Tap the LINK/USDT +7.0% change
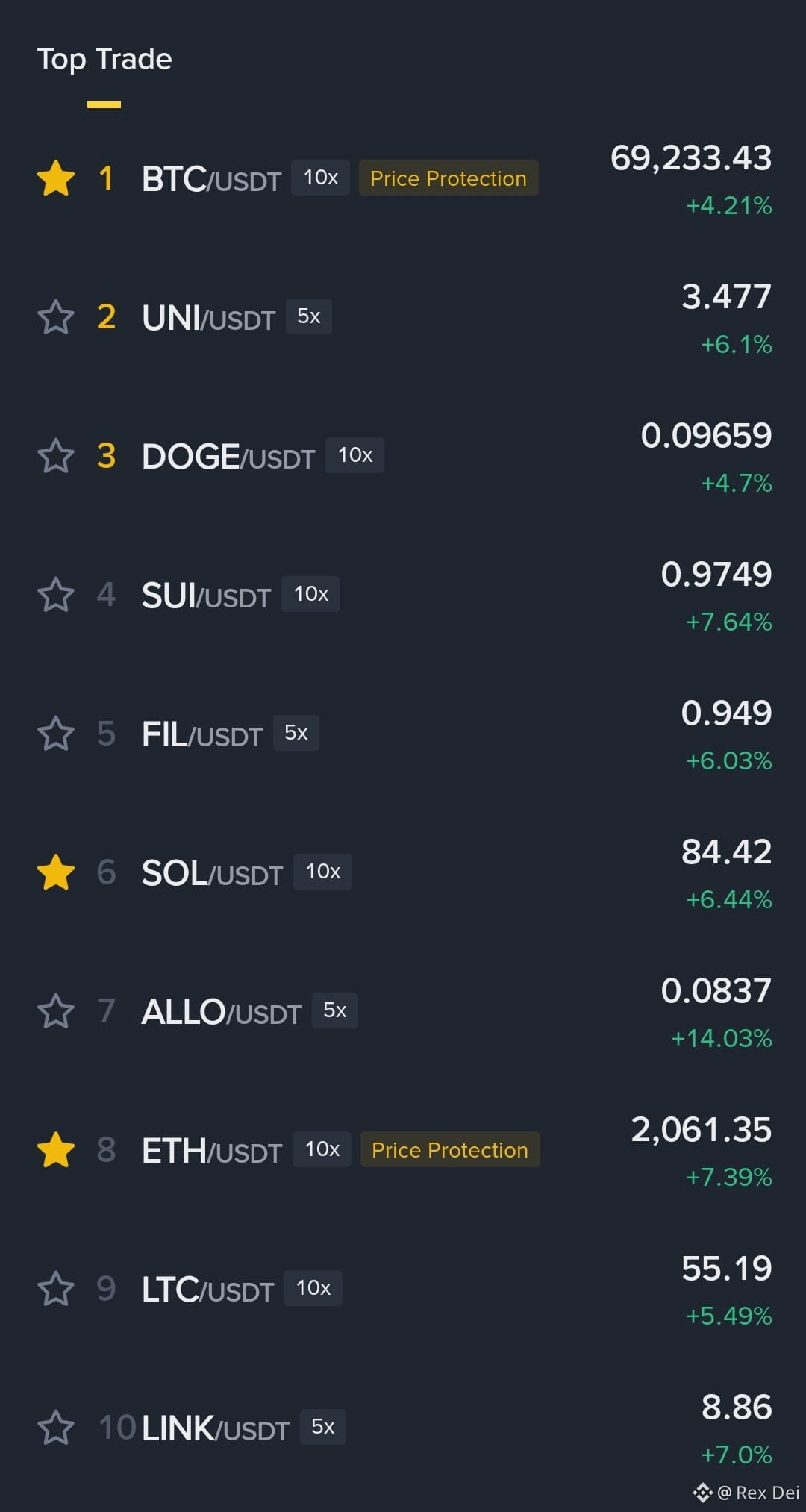The image size is (806, 1512). [737, 1454]
